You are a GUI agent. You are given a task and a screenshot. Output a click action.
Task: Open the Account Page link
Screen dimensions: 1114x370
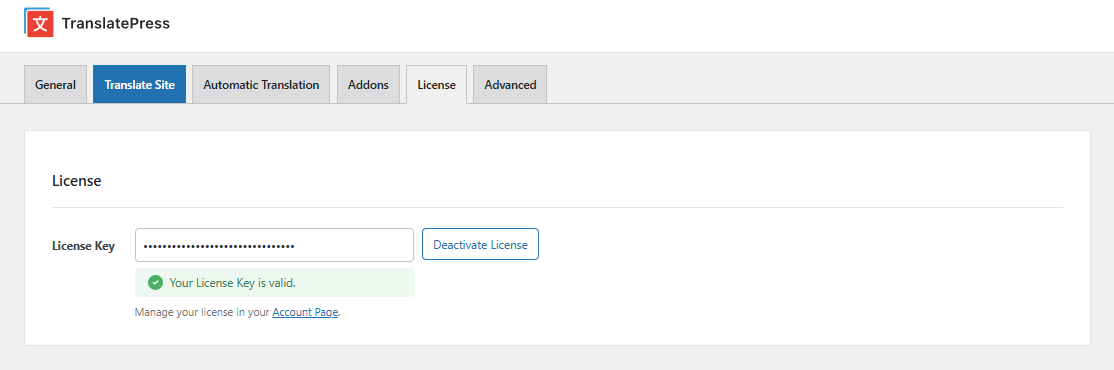pos(305,312)
